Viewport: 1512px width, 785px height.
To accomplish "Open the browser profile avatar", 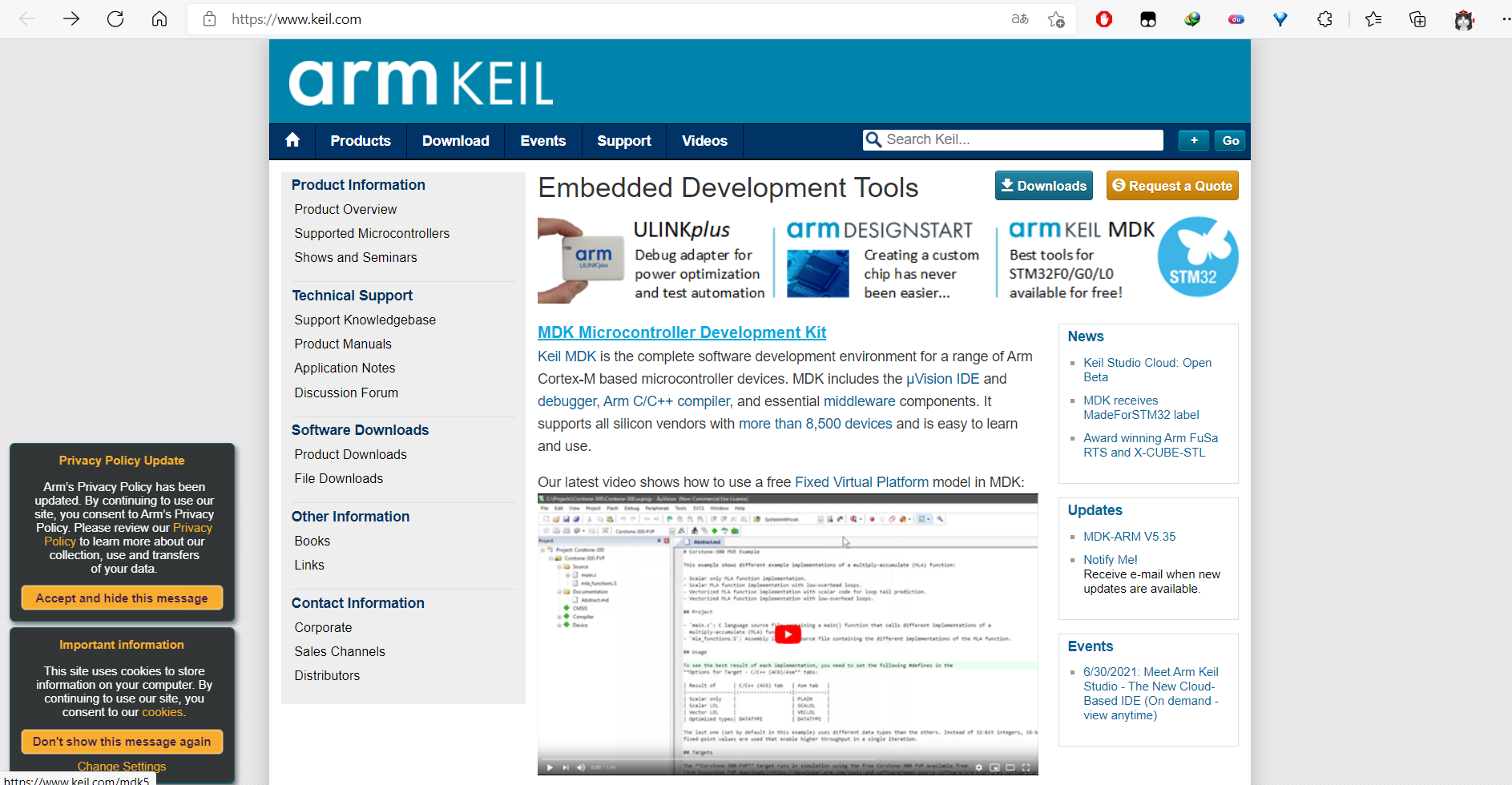I will pyautogui.click(x=1464, y=19).
